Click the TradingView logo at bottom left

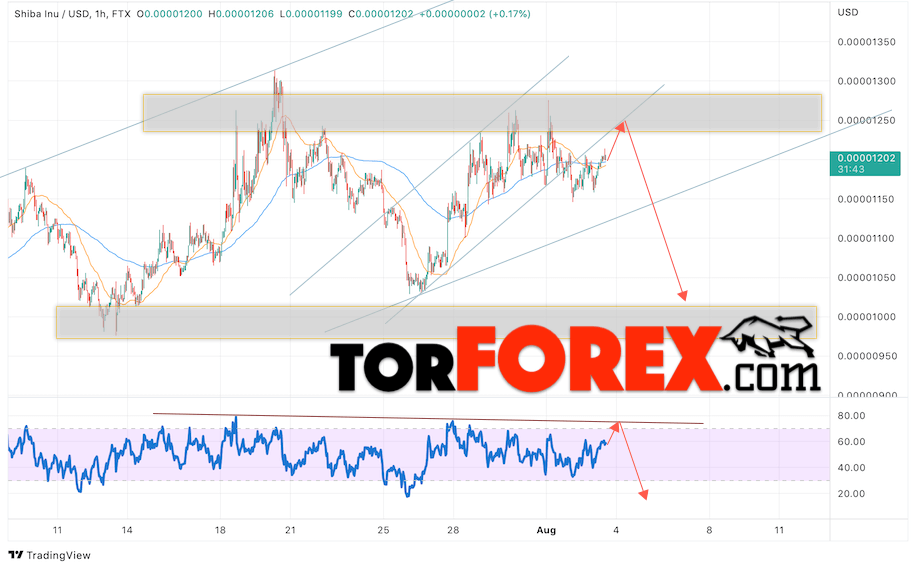(x=50, y=555)
